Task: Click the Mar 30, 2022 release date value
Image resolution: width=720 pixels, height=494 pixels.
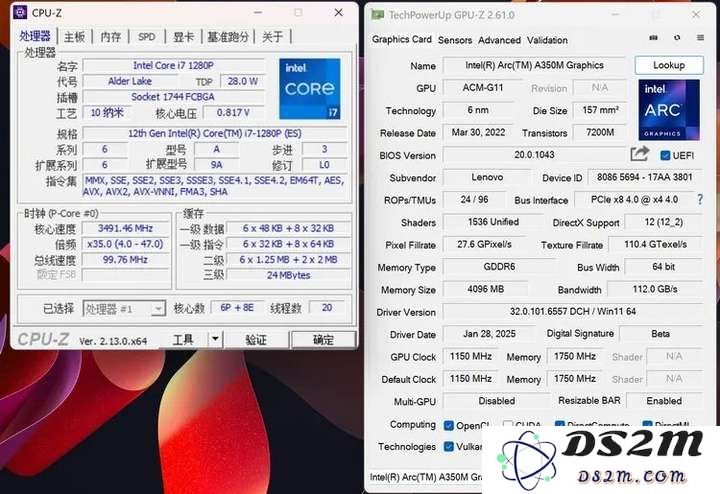Action: (478, 132)
